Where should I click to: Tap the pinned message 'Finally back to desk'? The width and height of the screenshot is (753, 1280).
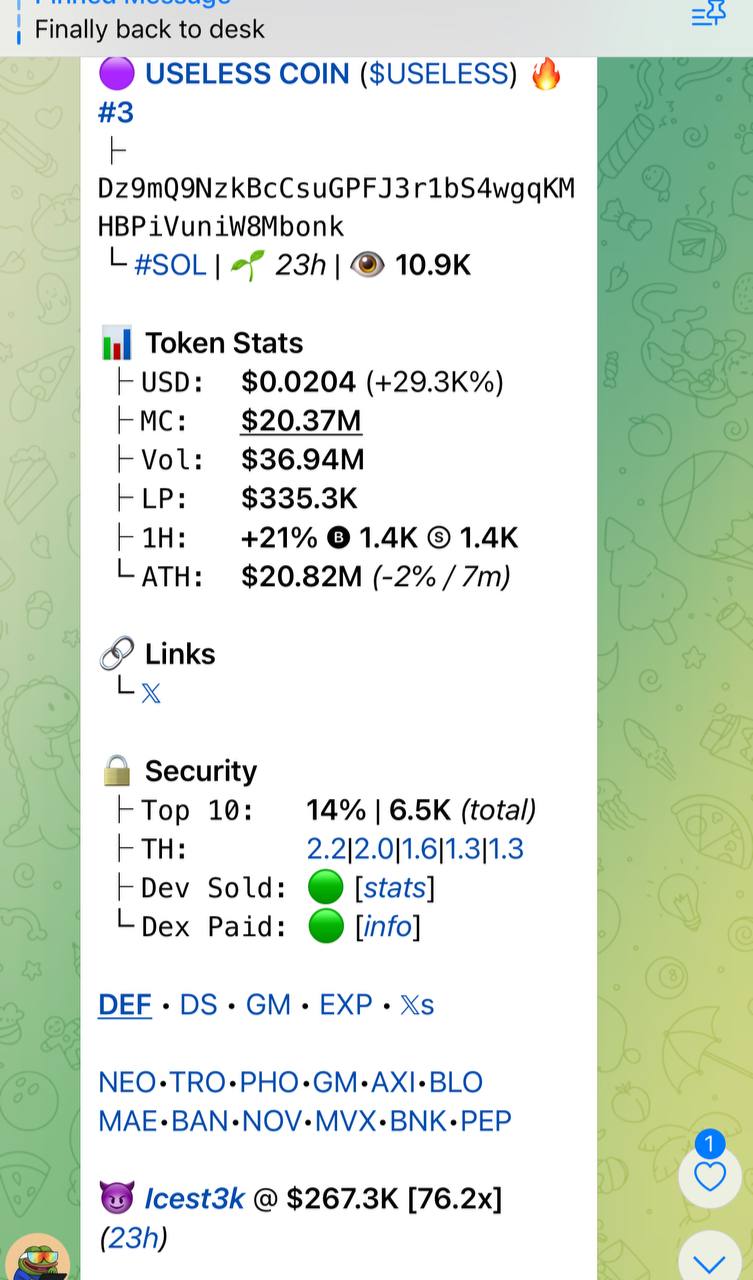150,29
